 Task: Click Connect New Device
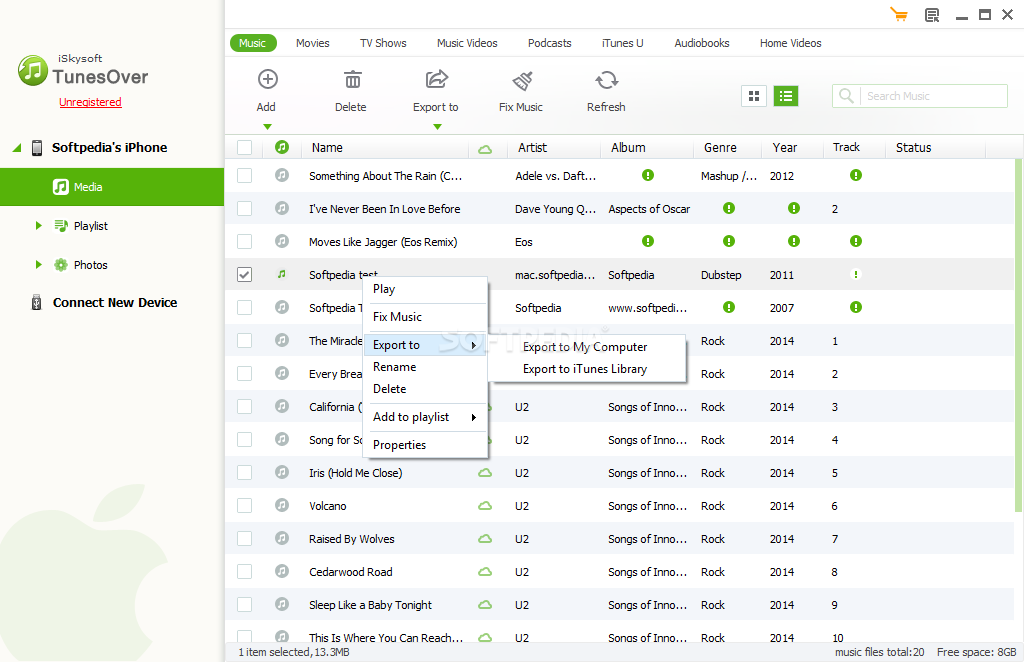115,302
